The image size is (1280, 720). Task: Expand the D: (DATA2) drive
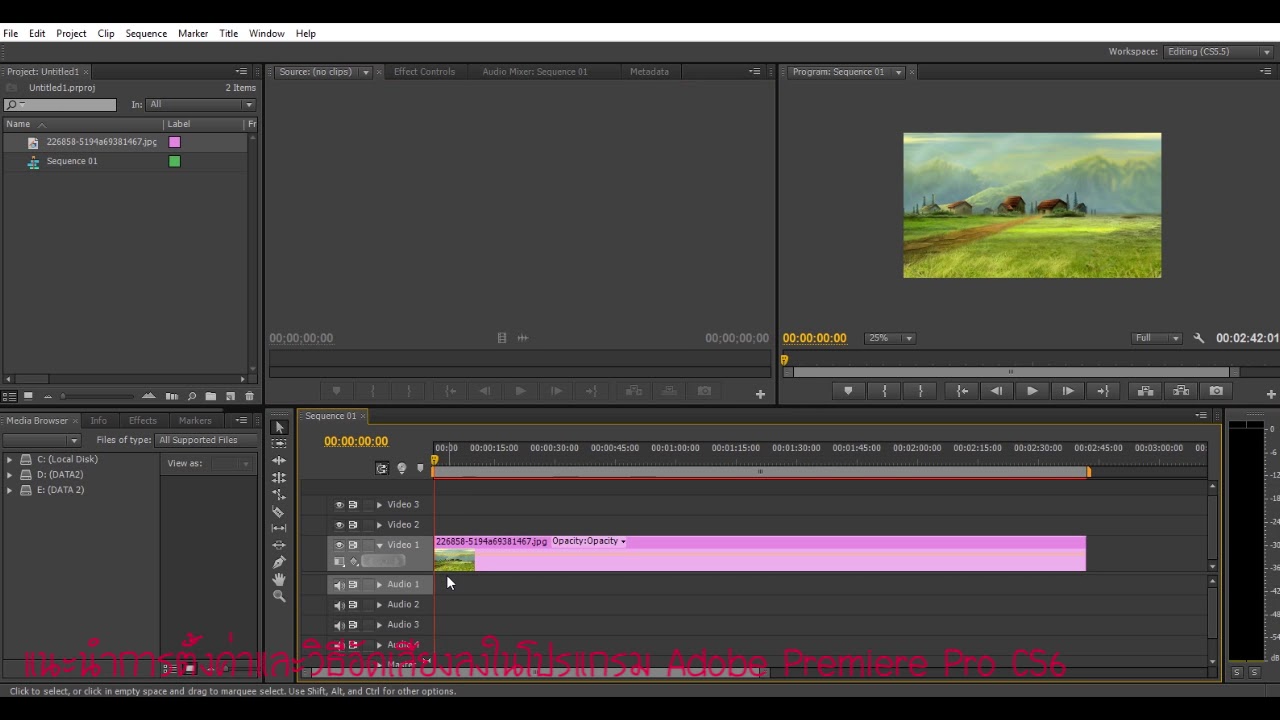(x=10, y=475)
